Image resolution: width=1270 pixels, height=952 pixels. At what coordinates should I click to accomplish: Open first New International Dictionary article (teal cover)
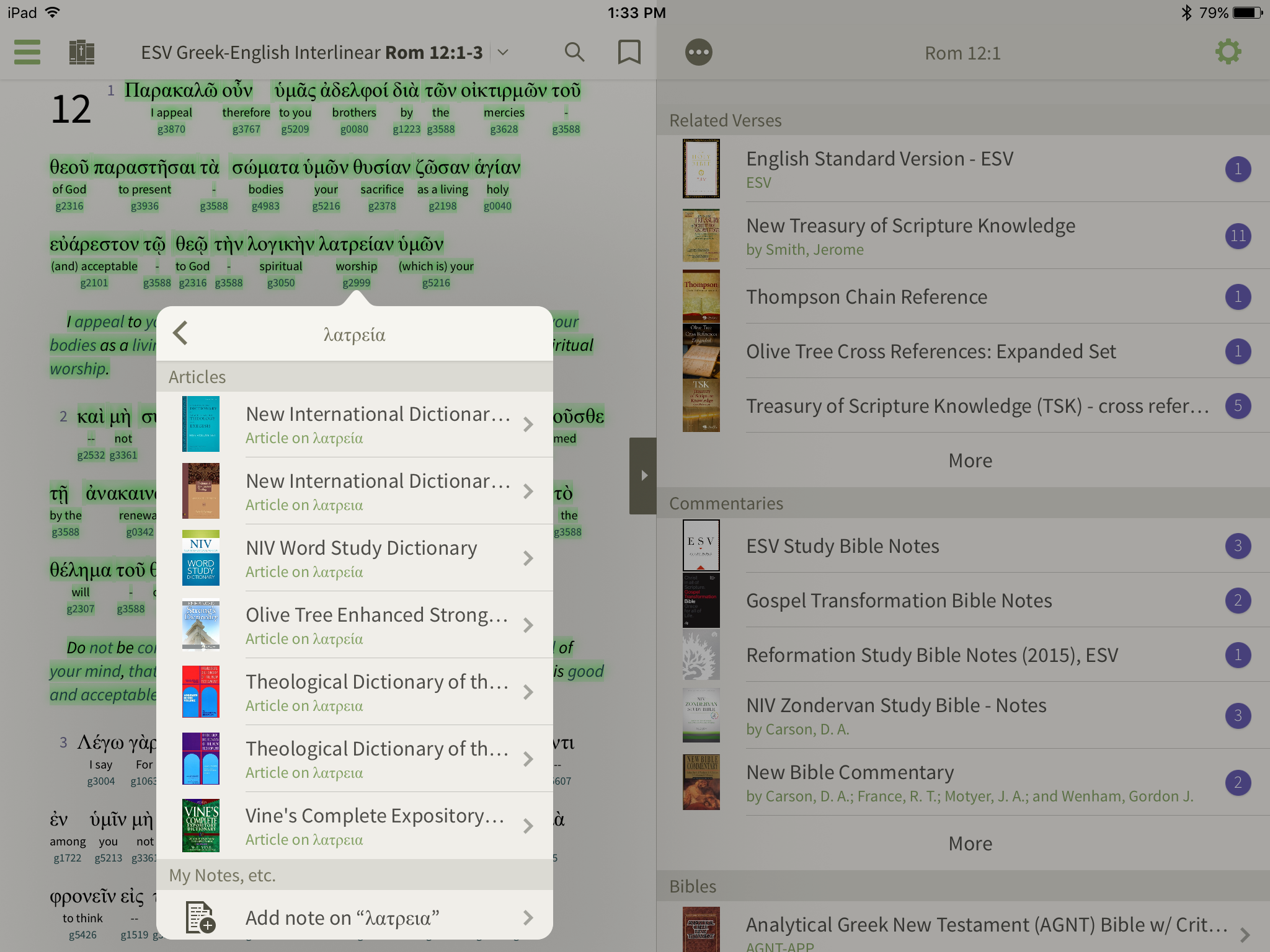[x=355, y=425]
